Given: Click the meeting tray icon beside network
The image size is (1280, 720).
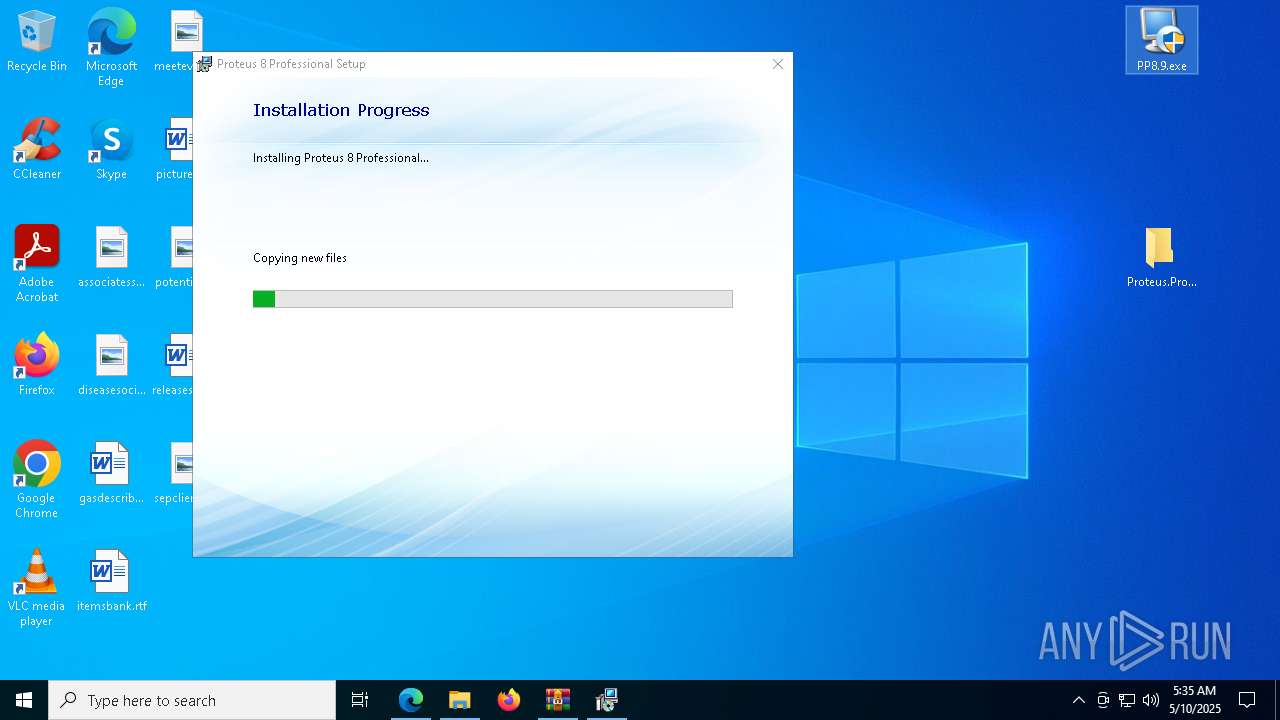Looking at the screenshot, I should pos(1103,700).
